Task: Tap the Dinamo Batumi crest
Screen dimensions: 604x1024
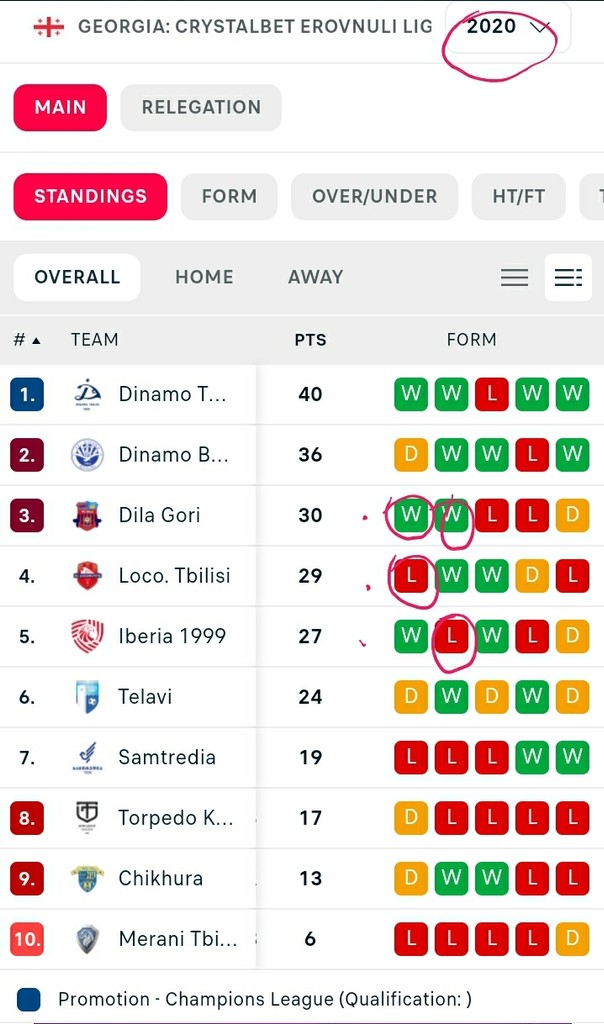Action: (87, 455)
